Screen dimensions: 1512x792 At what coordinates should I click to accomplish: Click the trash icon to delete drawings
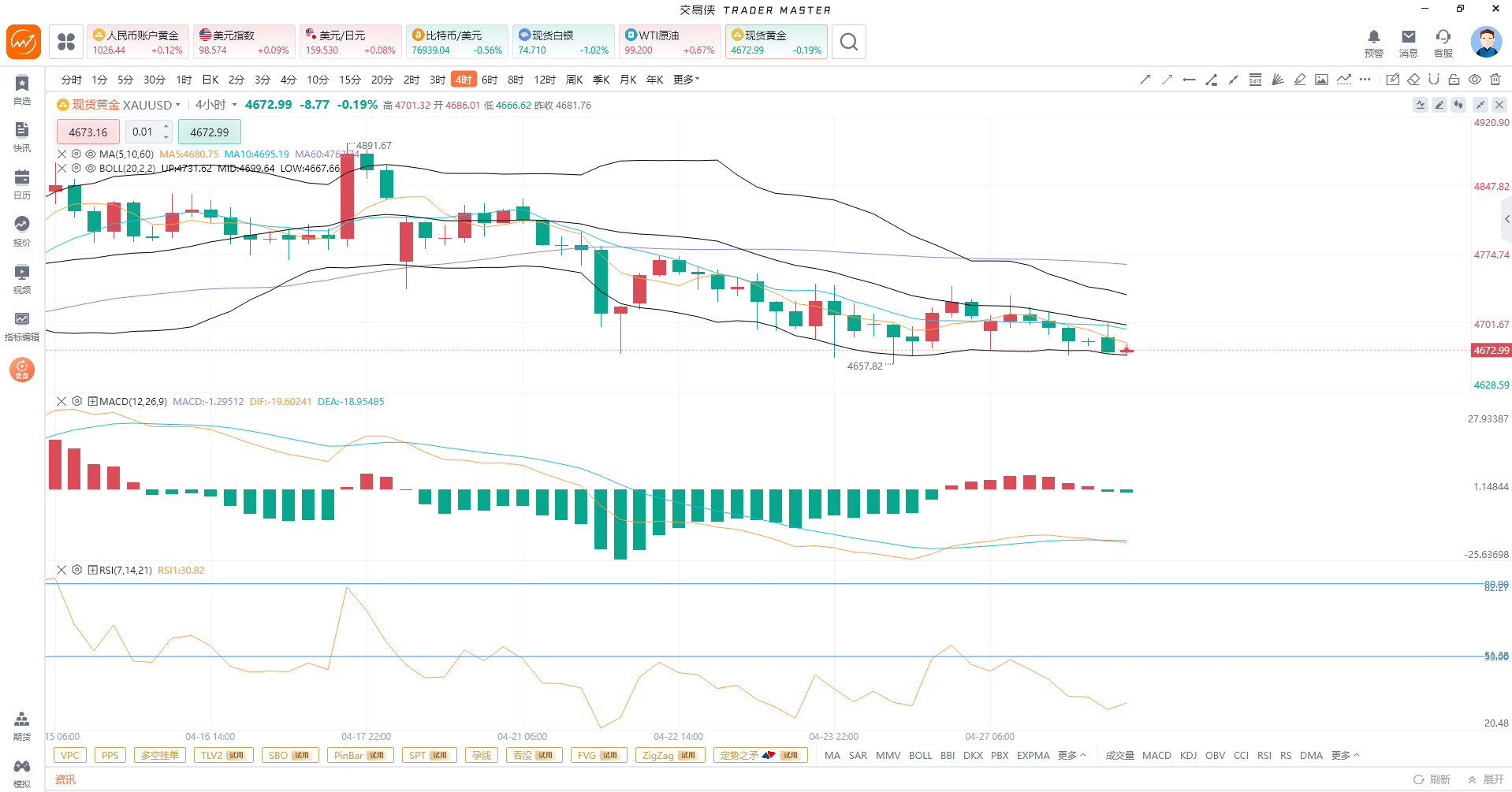(x=1495, y=80)
